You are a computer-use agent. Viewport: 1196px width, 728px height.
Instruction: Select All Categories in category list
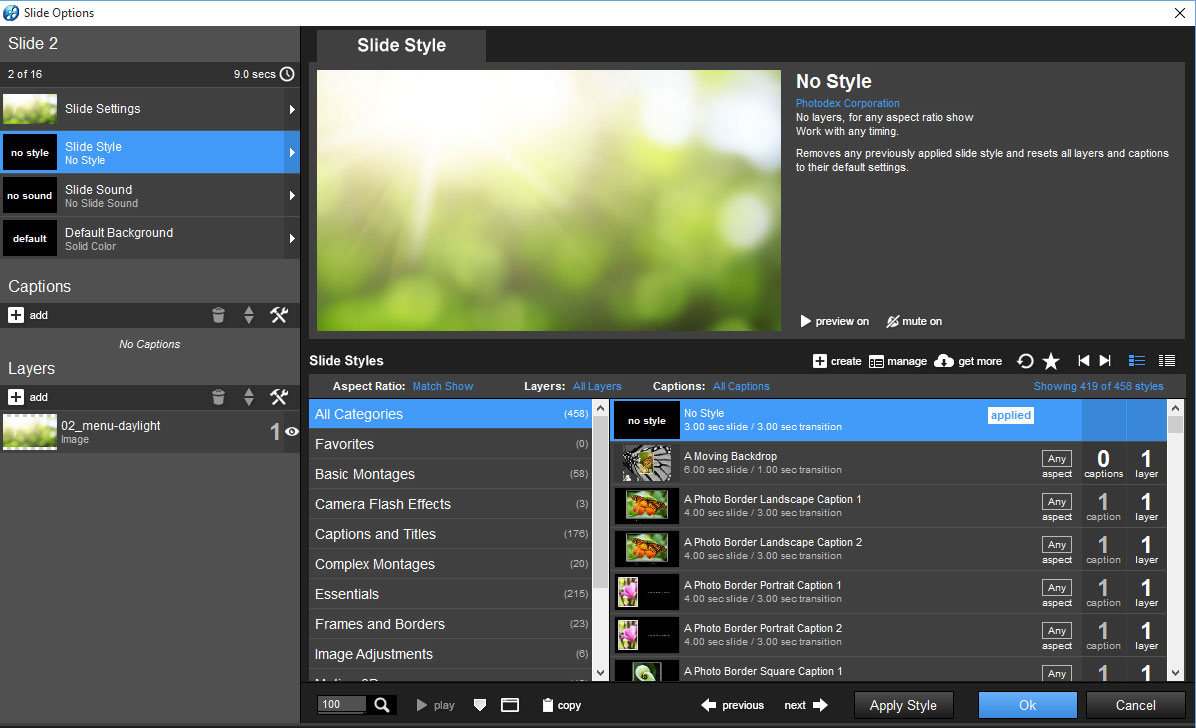pos(451,414)
